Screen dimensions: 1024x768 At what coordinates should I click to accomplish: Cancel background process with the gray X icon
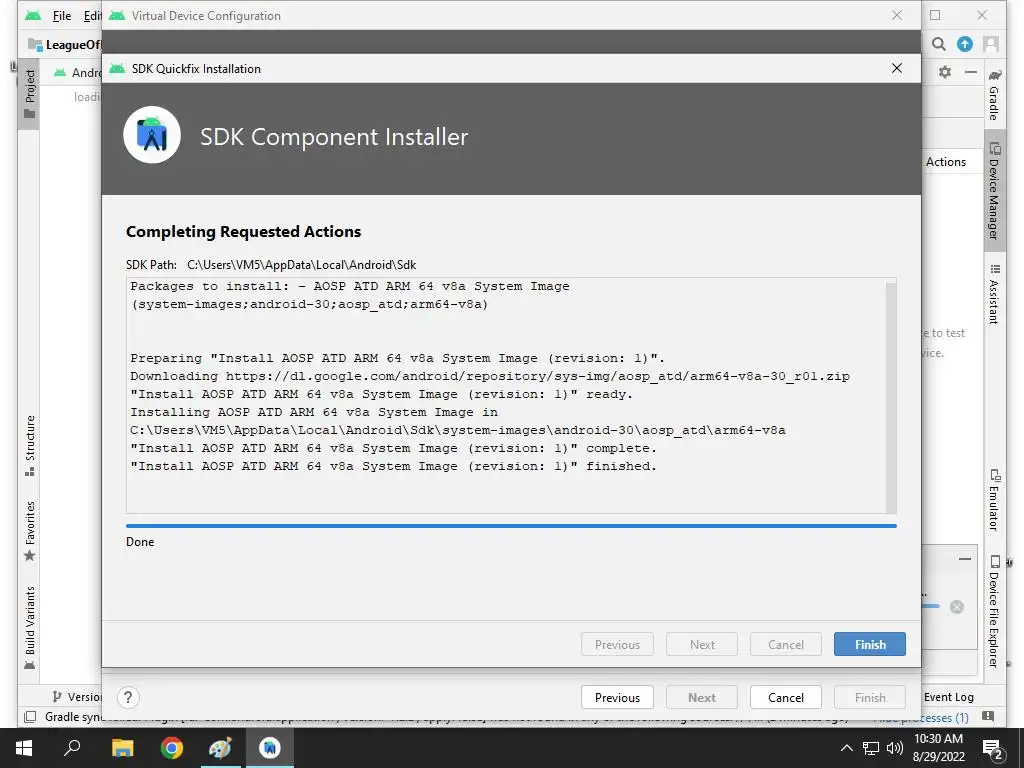[957, 607]
